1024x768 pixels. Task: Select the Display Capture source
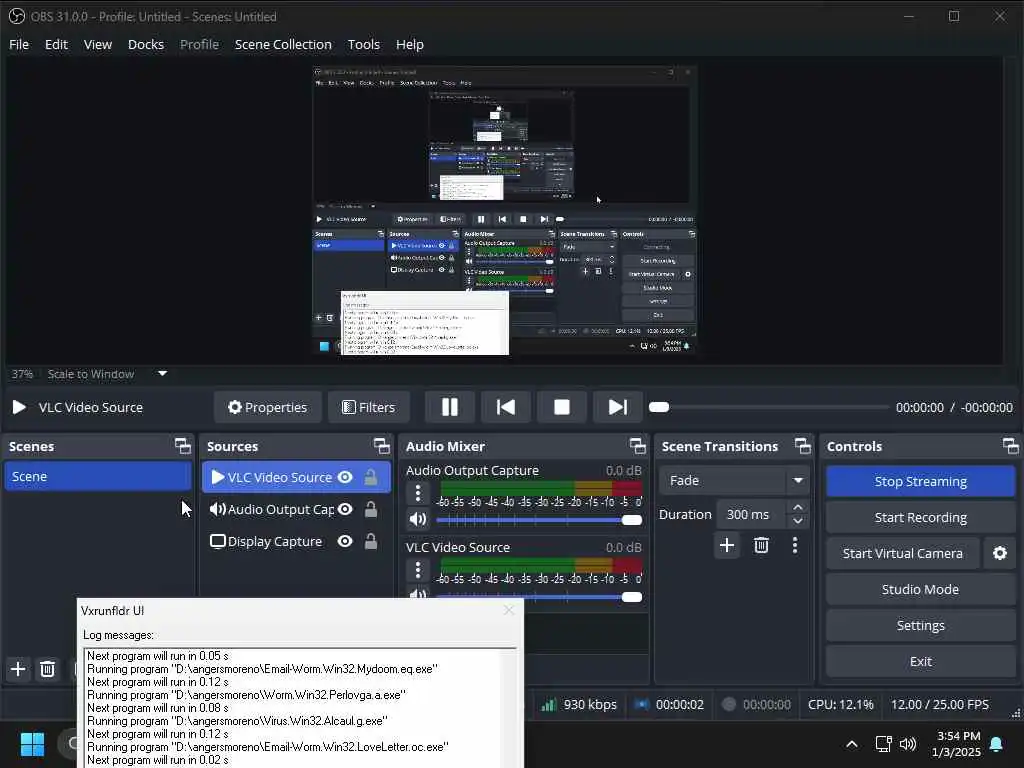point(274,541)
